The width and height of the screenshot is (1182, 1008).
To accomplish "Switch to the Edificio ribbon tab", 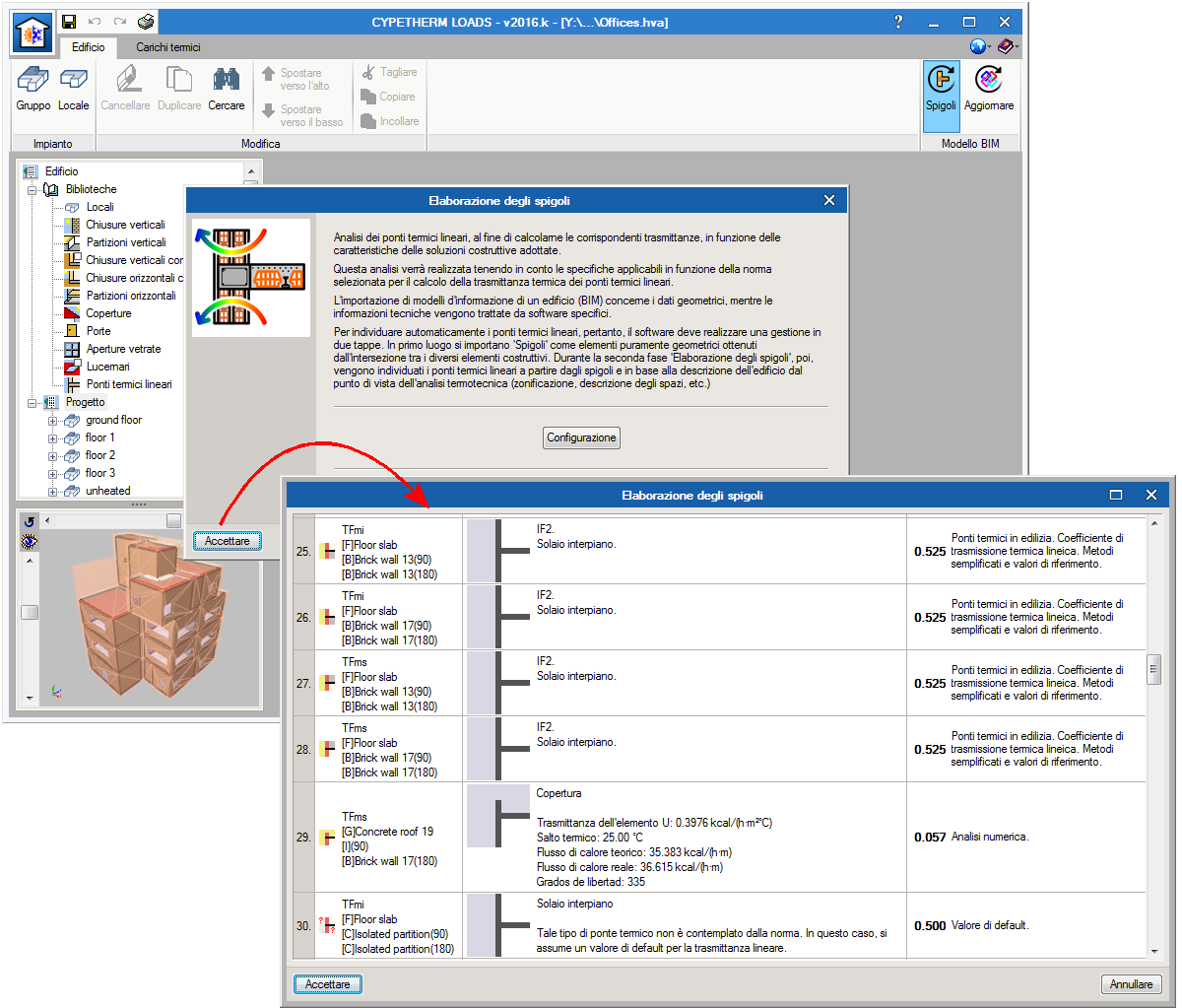I will tap(89, 46).
